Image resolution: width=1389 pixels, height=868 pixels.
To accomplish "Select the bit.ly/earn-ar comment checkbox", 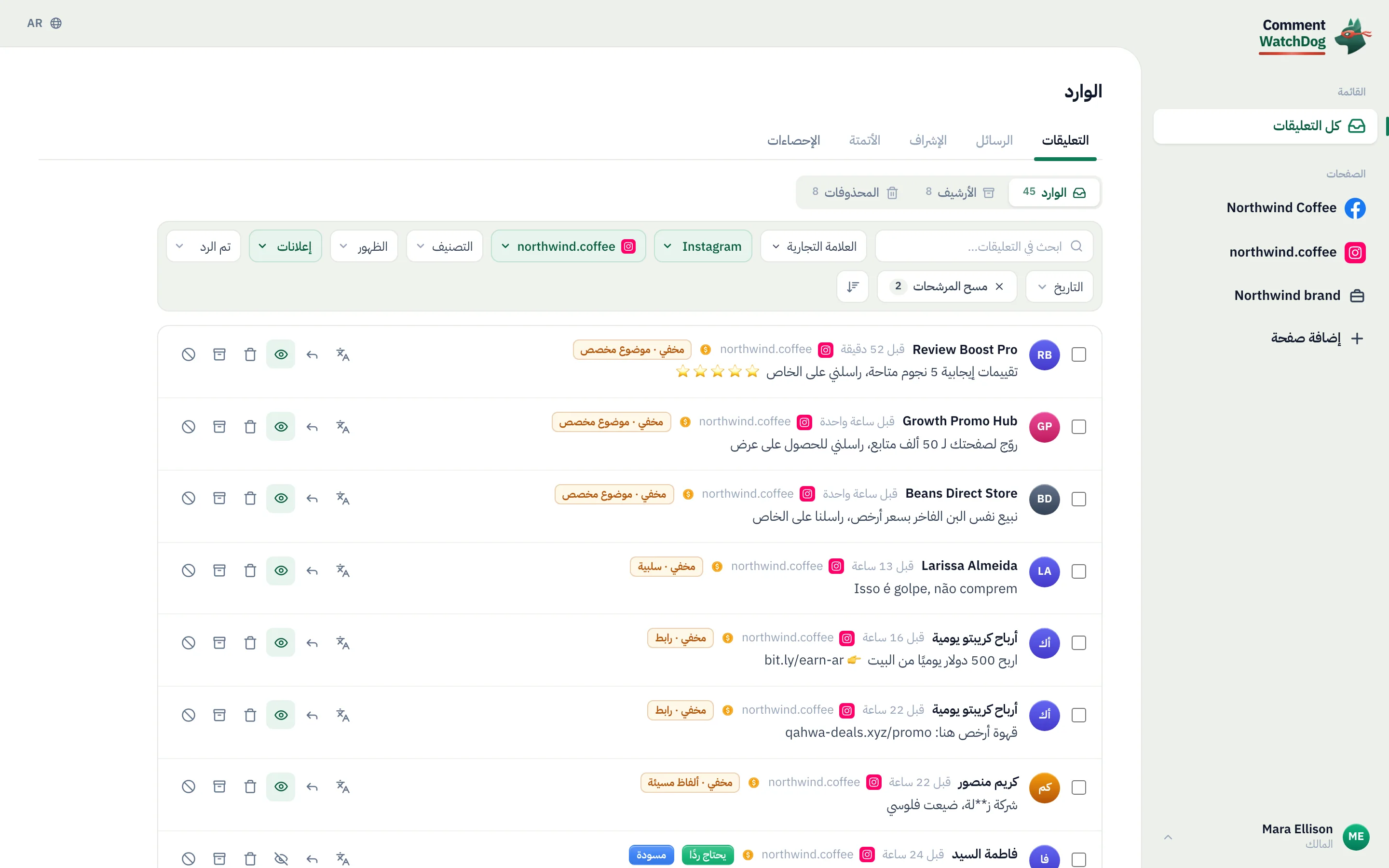I will coord(1078,643).
